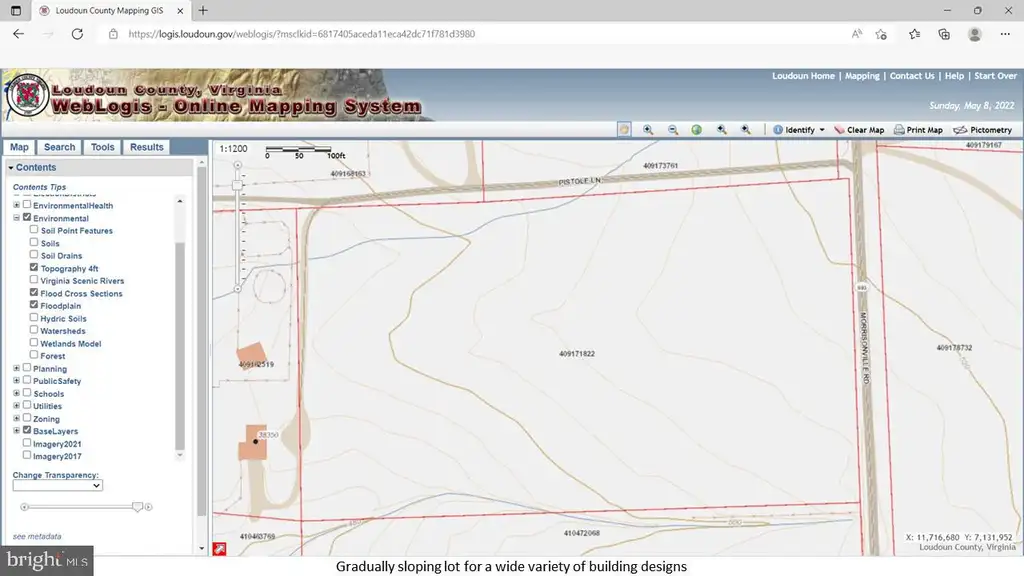Reload the page with browser refresh

click(x=77, y=34)
